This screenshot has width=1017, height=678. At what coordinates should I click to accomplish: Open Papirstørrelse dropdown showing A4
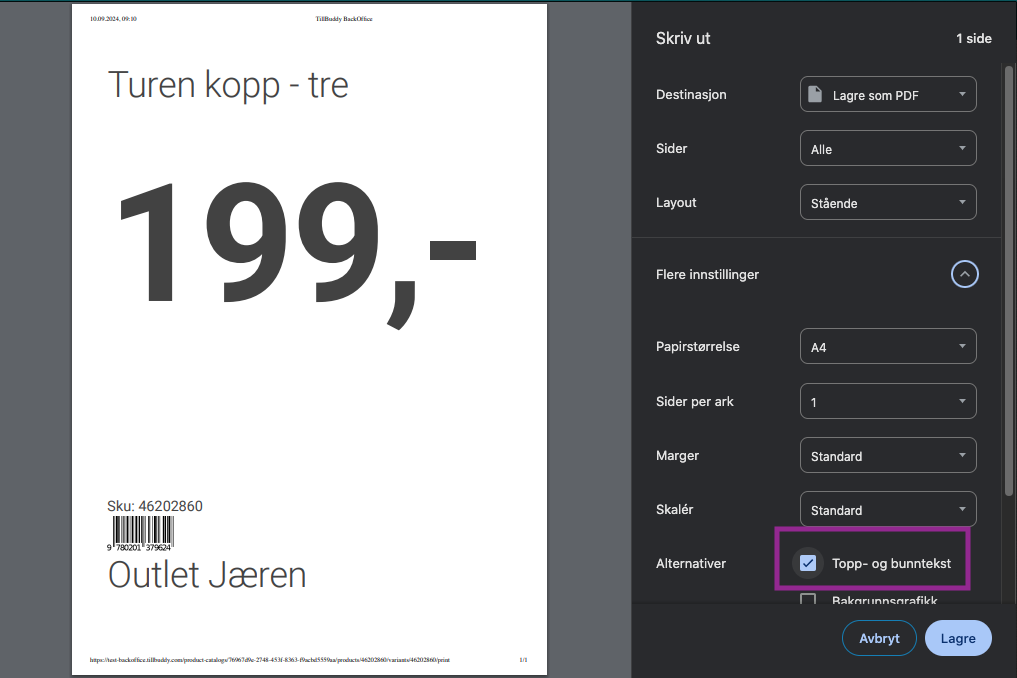point(888,346)
